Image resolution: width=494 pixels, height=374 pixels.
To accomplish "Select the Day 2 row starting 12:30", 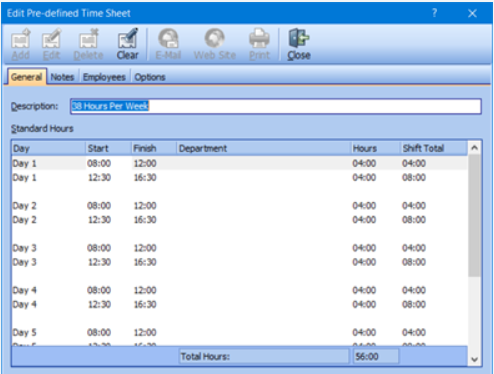I will pos(239,220).
